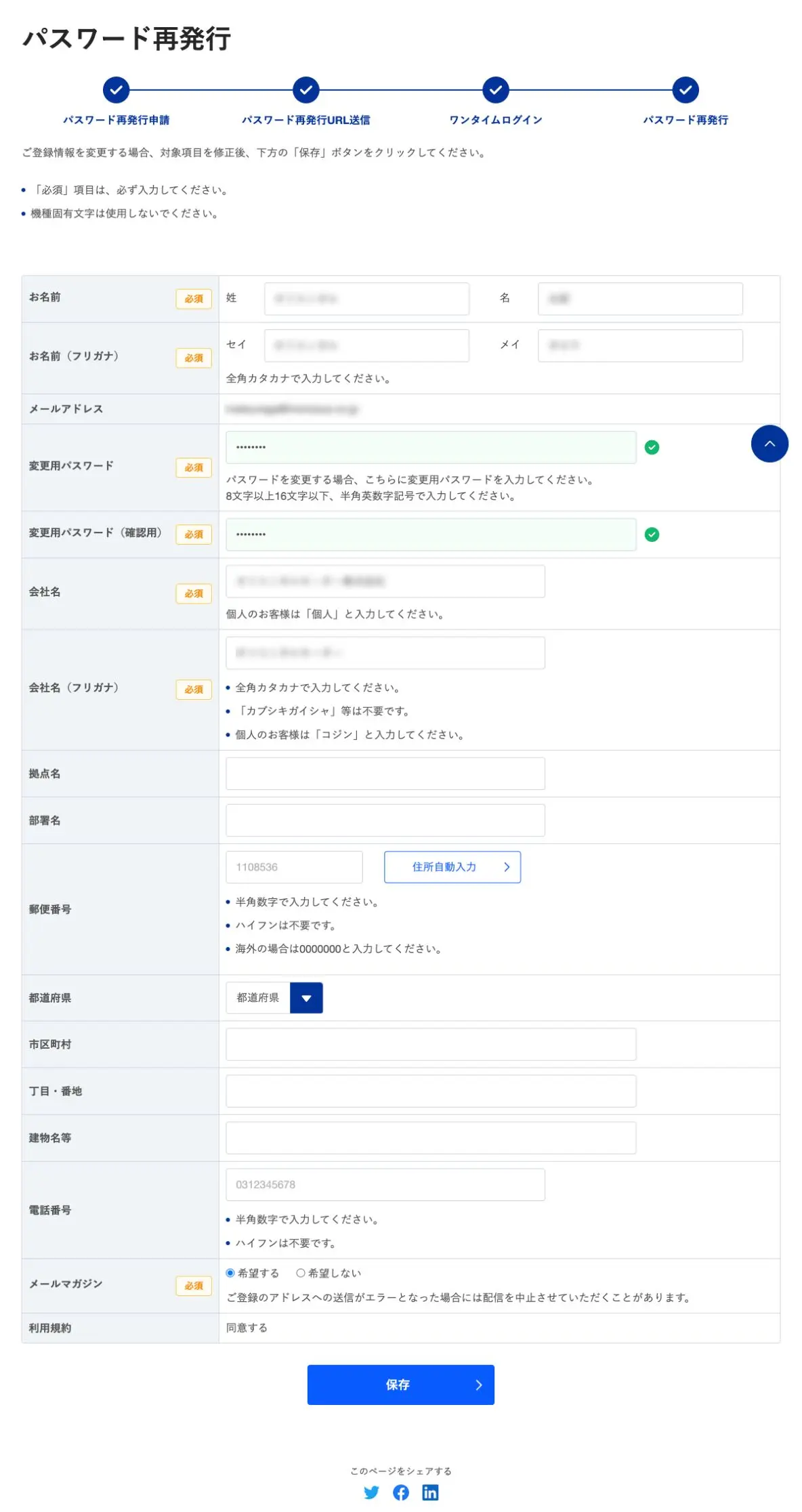Click the パスワード再発行申請 step check circle
The image size is (802, 1512).
point(117,89)
